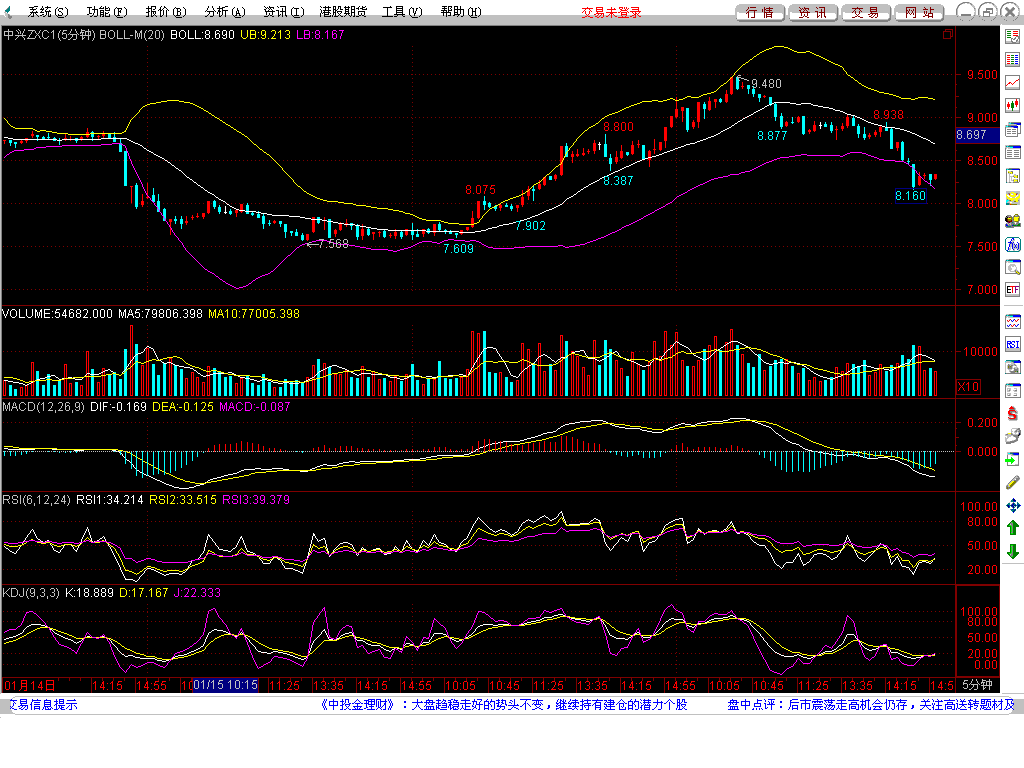The image size is (1024, 768).
Task: Open the 工具(V) menu
Action: pos(402,12)
